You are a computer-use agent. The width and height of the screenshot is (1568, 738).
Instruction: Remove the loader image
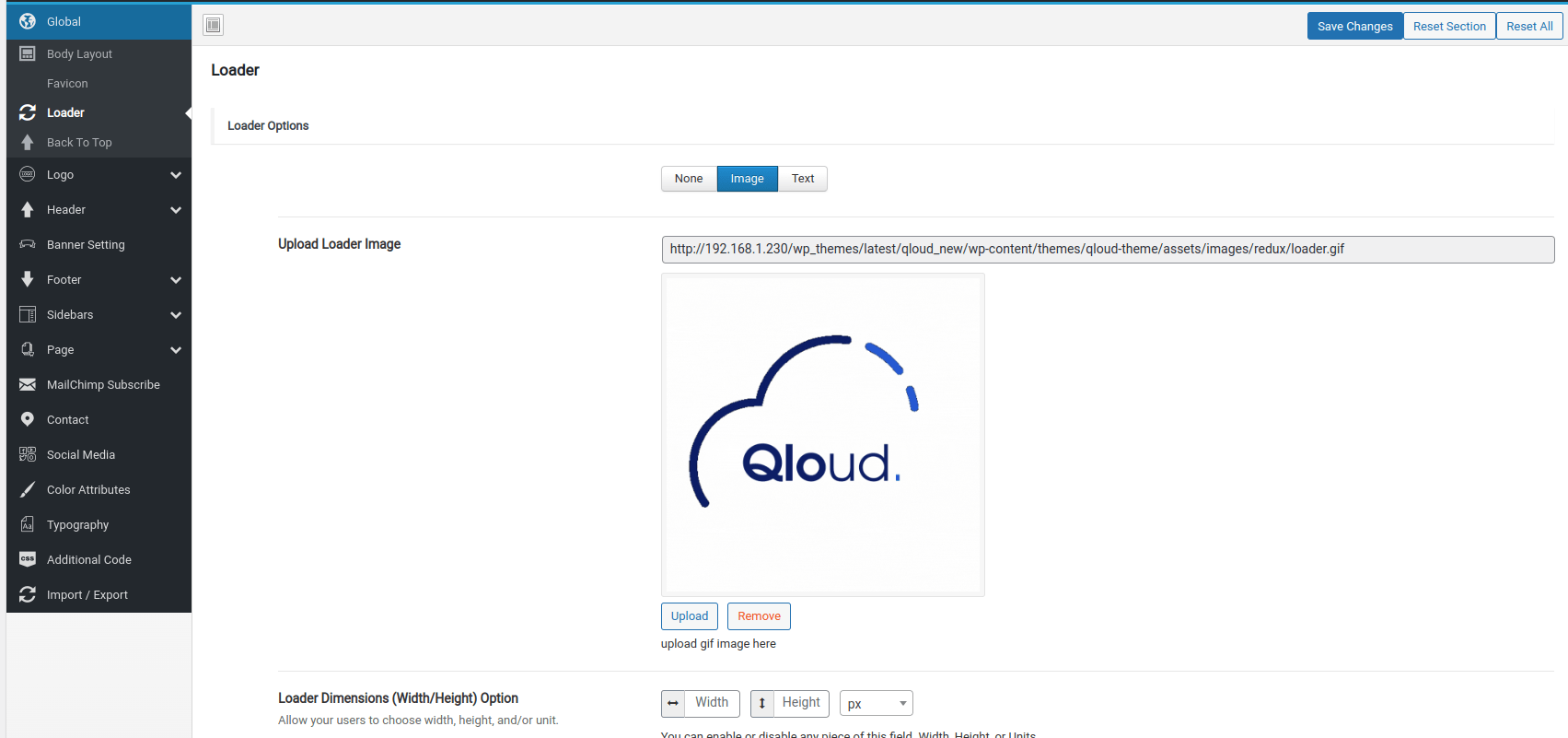click(759, 616)
